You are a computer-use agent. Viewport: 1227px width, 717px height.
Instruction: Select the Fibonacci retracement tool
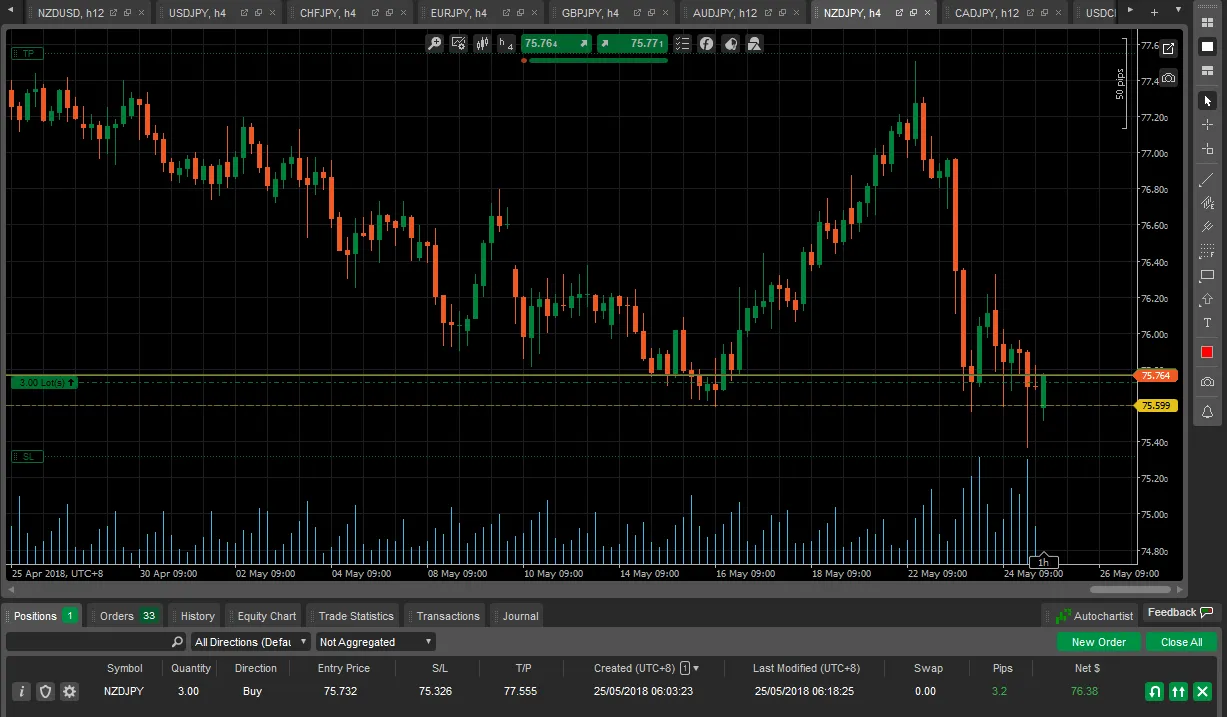pos(1207,251)
